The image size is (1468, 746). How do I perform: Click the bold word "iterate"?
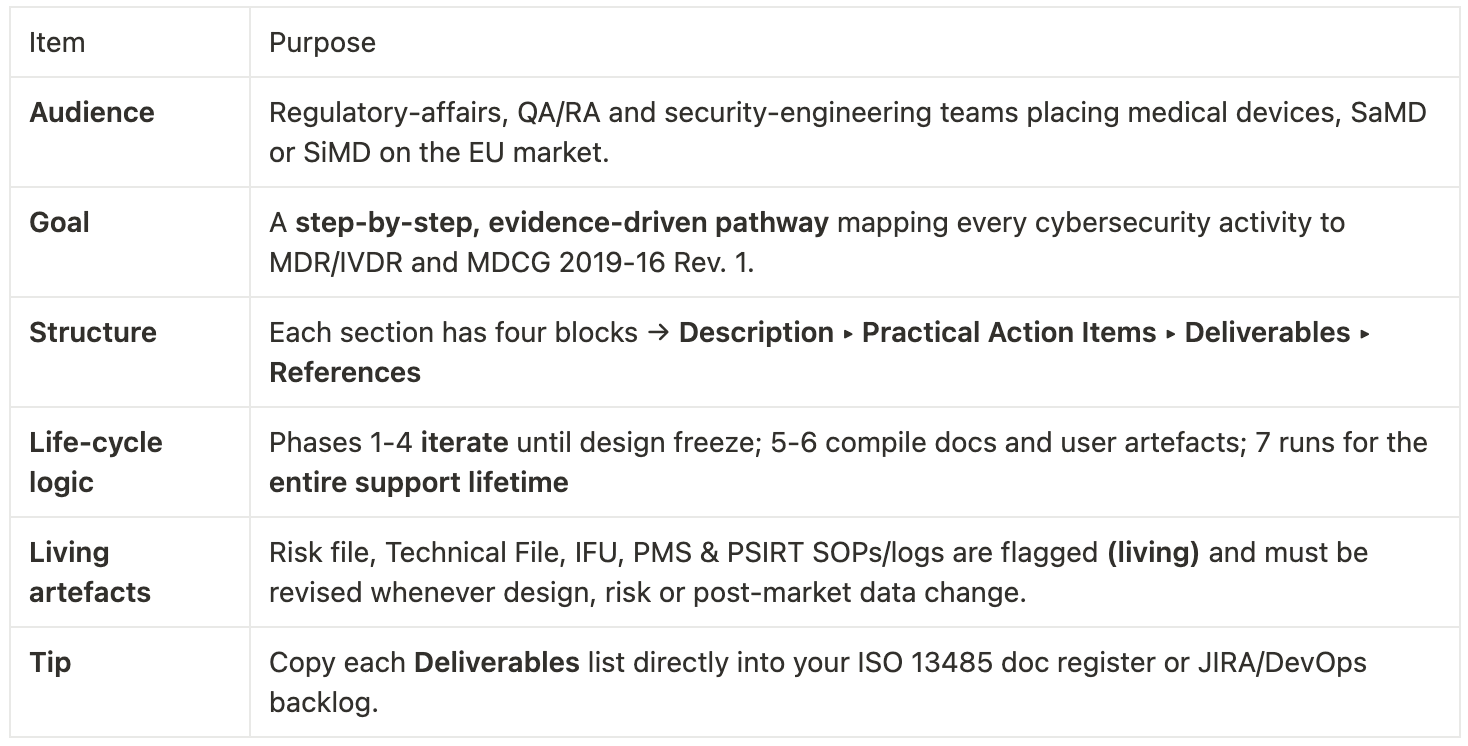coord(464,442)
